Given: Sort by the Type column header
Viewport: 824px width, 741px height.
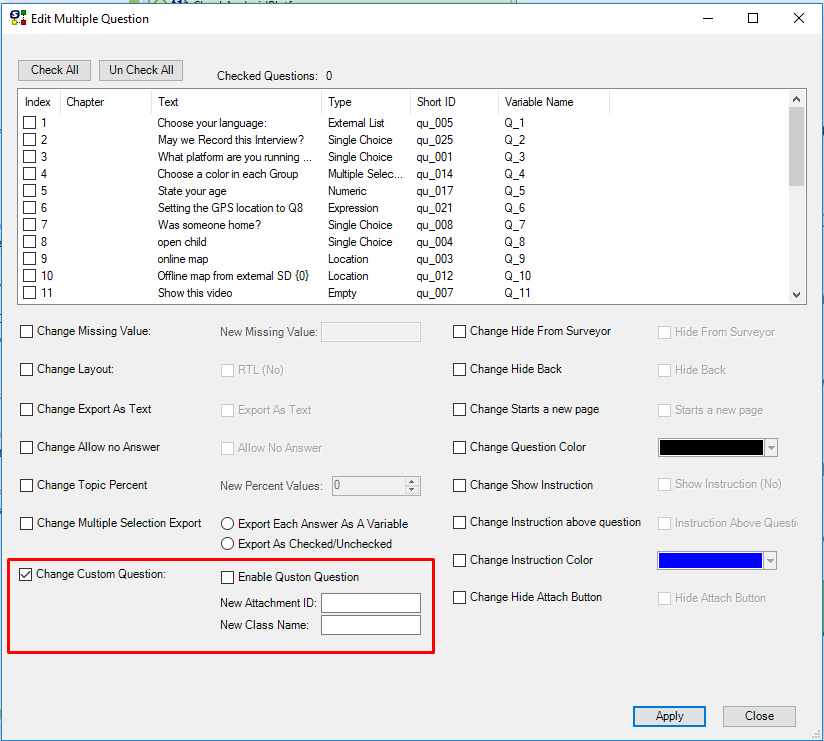Looking at the screenshot, I should click(366, 102).
